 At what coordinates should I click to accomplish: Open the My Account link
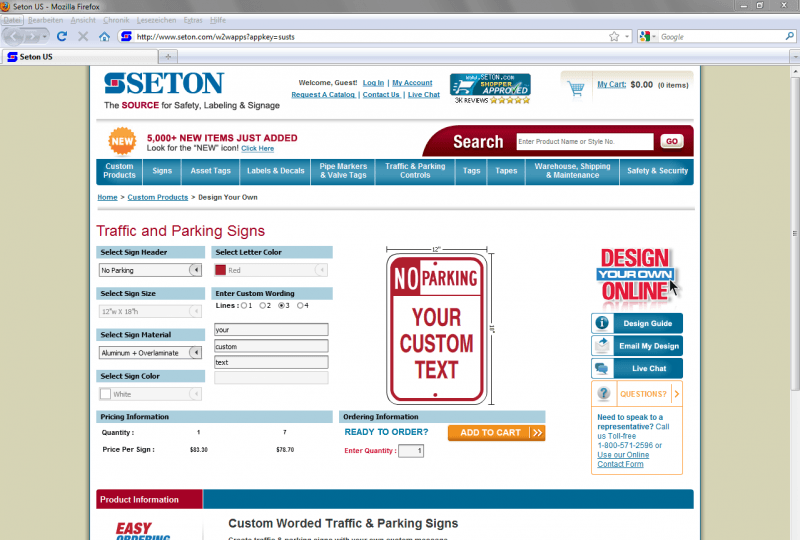pos(412,83)
